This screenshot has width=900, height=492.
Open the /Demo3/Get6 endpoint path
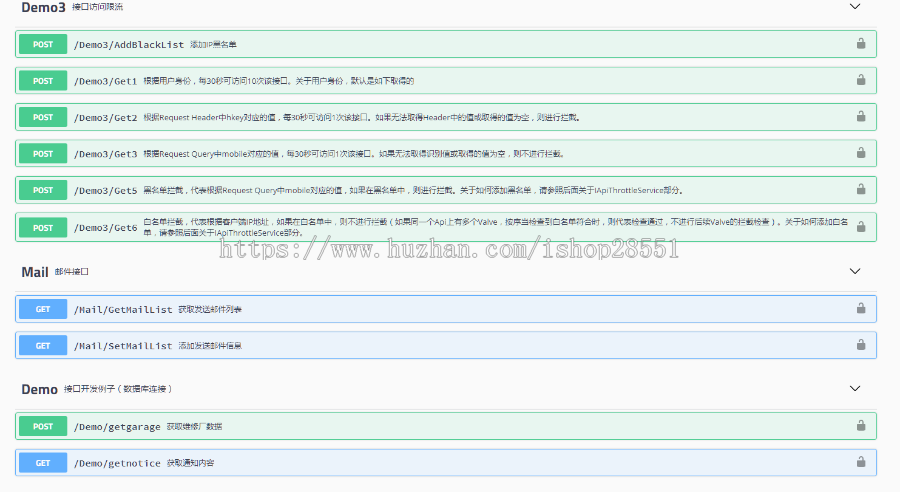click(105, 228)
